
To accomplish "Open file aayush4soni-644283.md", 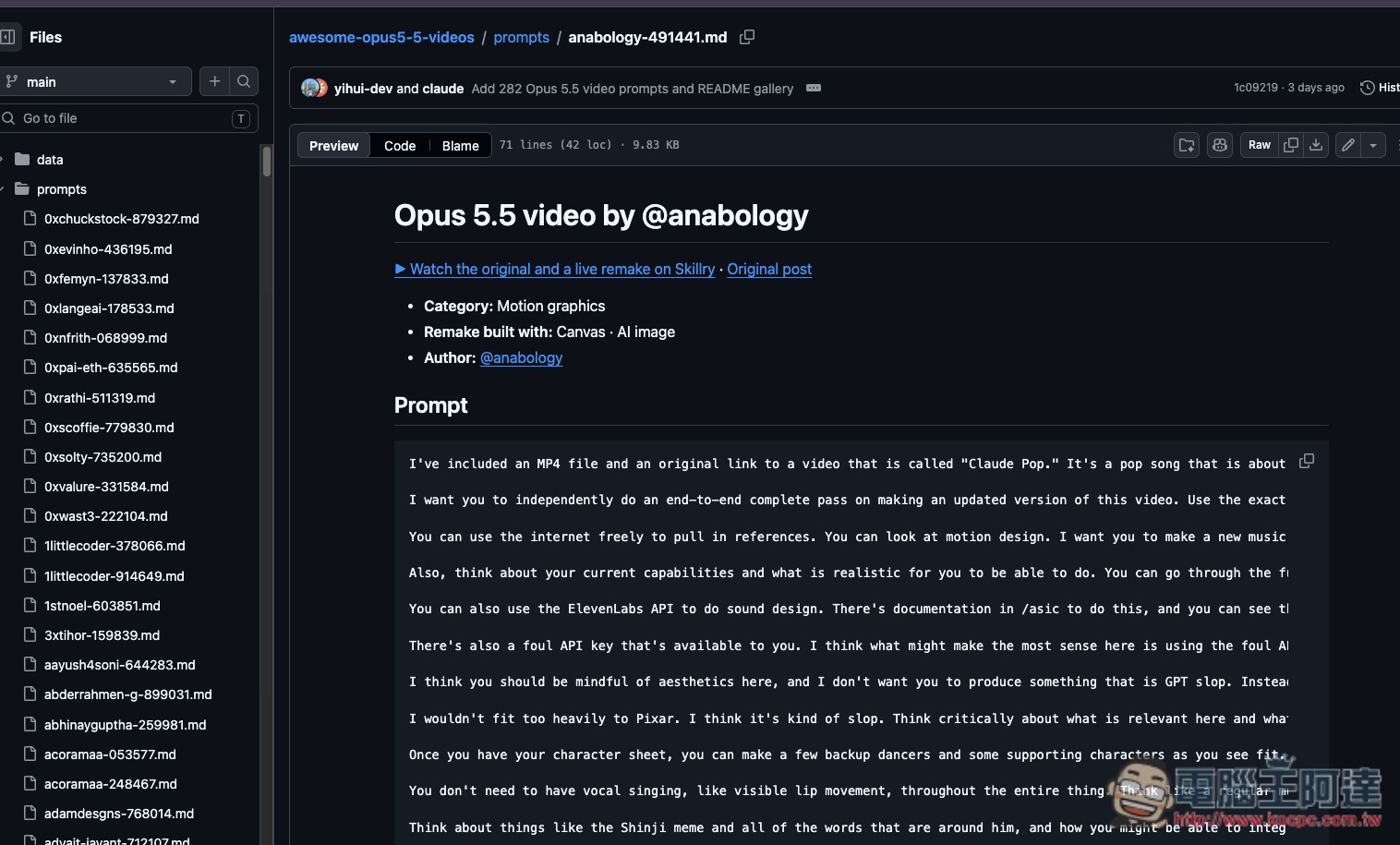I will tap(120, 665).
